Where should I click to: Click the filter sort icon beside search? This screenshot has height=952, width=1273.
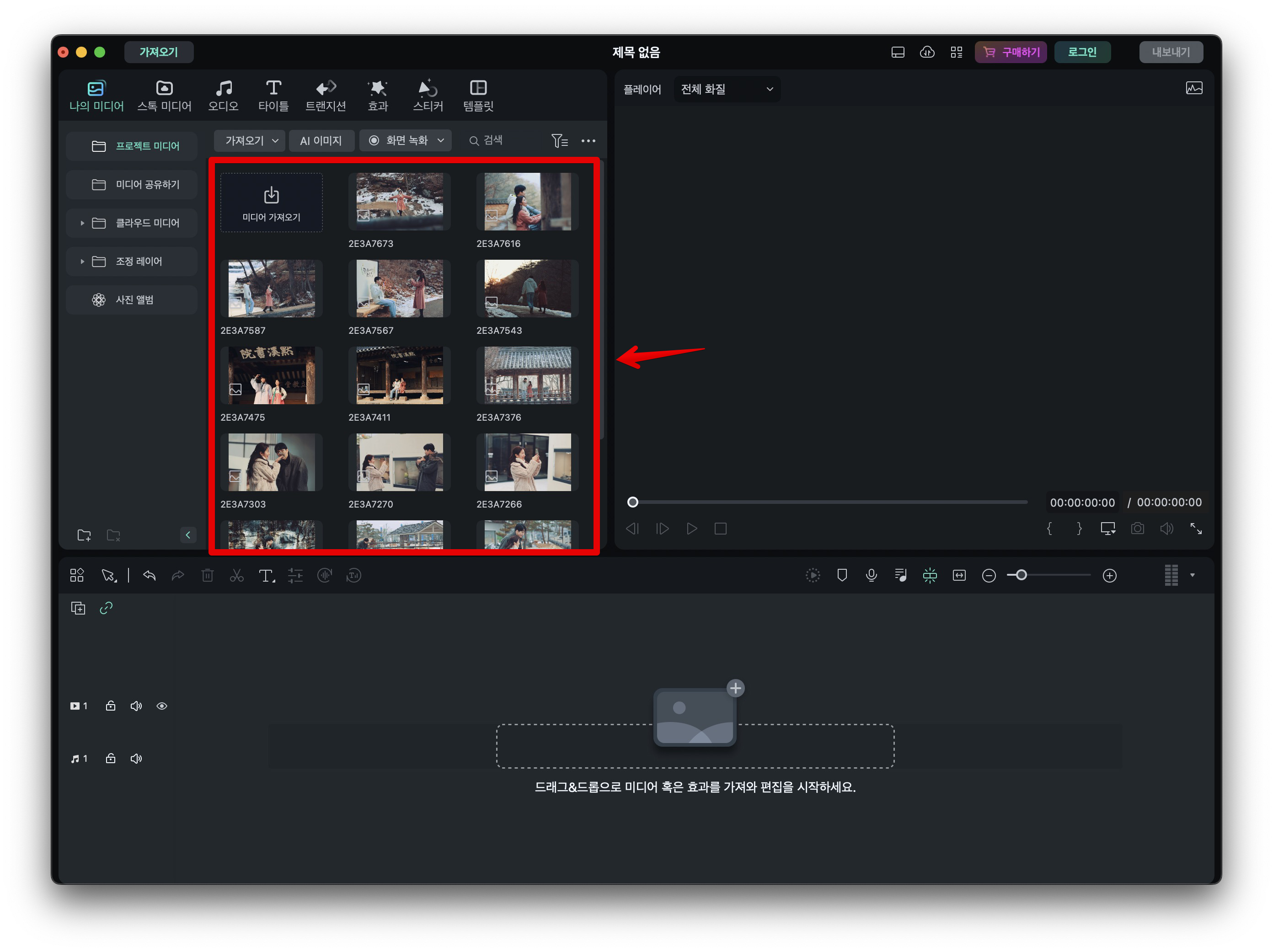coord(559,140)
